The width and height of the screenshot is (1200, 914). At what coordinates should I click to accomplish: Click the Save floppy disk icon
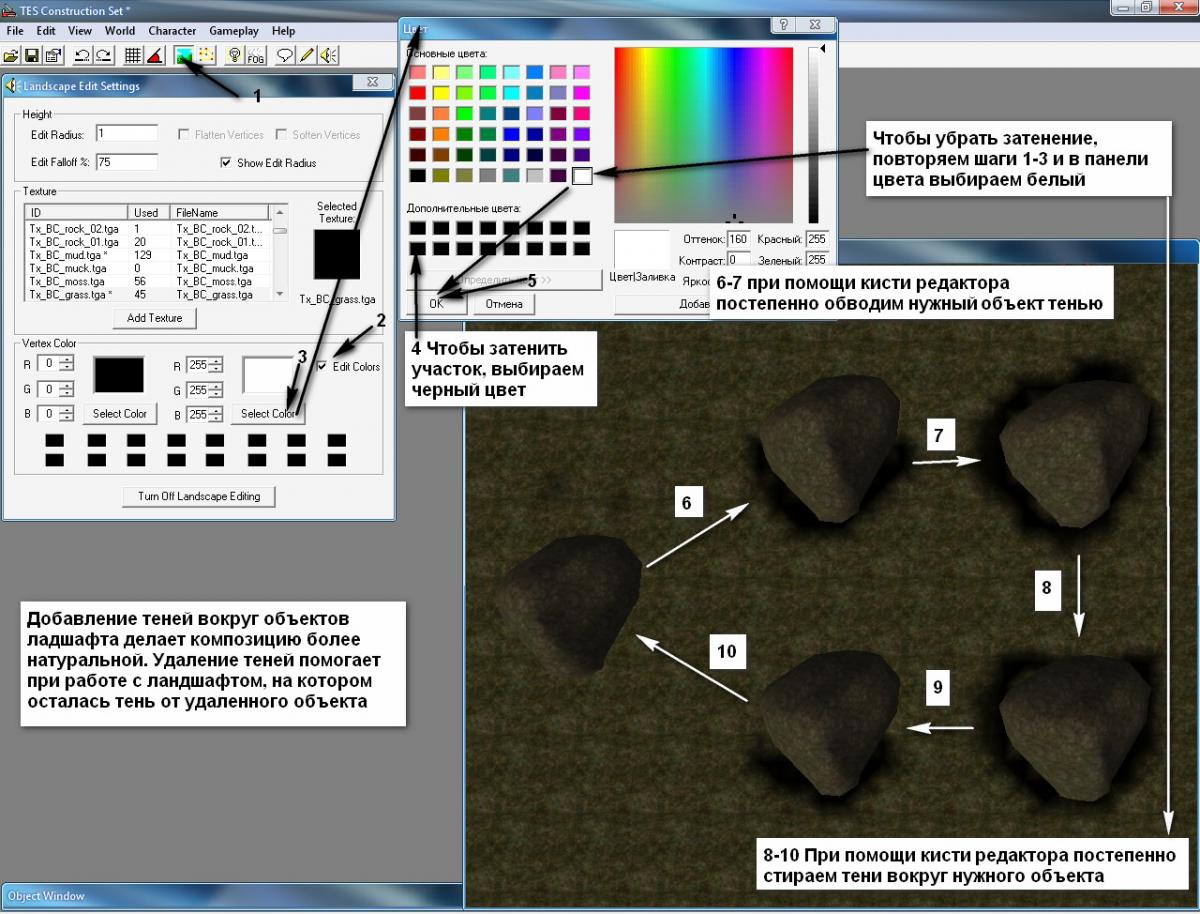(x=31, y=56)
